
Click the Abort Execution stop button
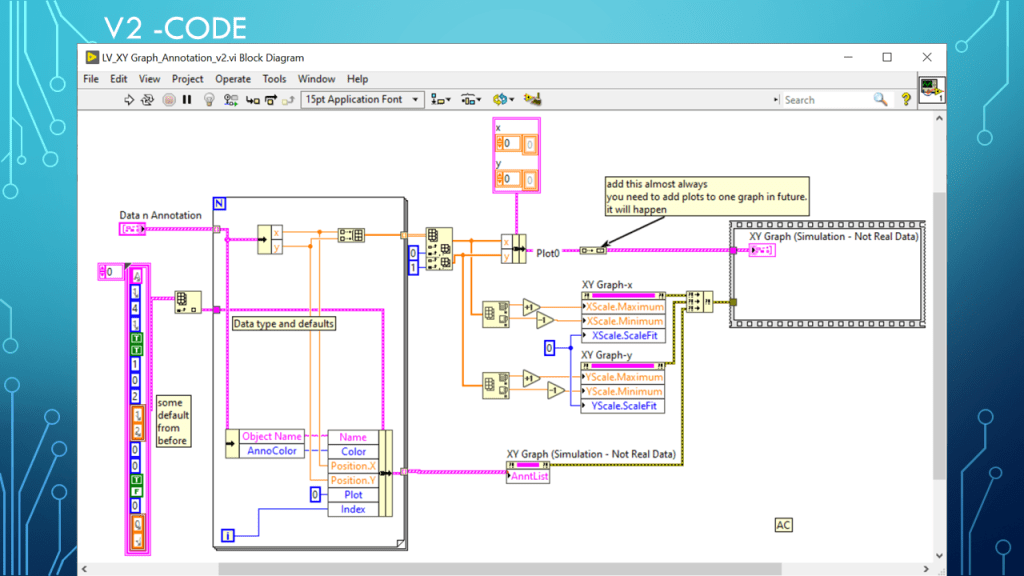click(168, 100)
